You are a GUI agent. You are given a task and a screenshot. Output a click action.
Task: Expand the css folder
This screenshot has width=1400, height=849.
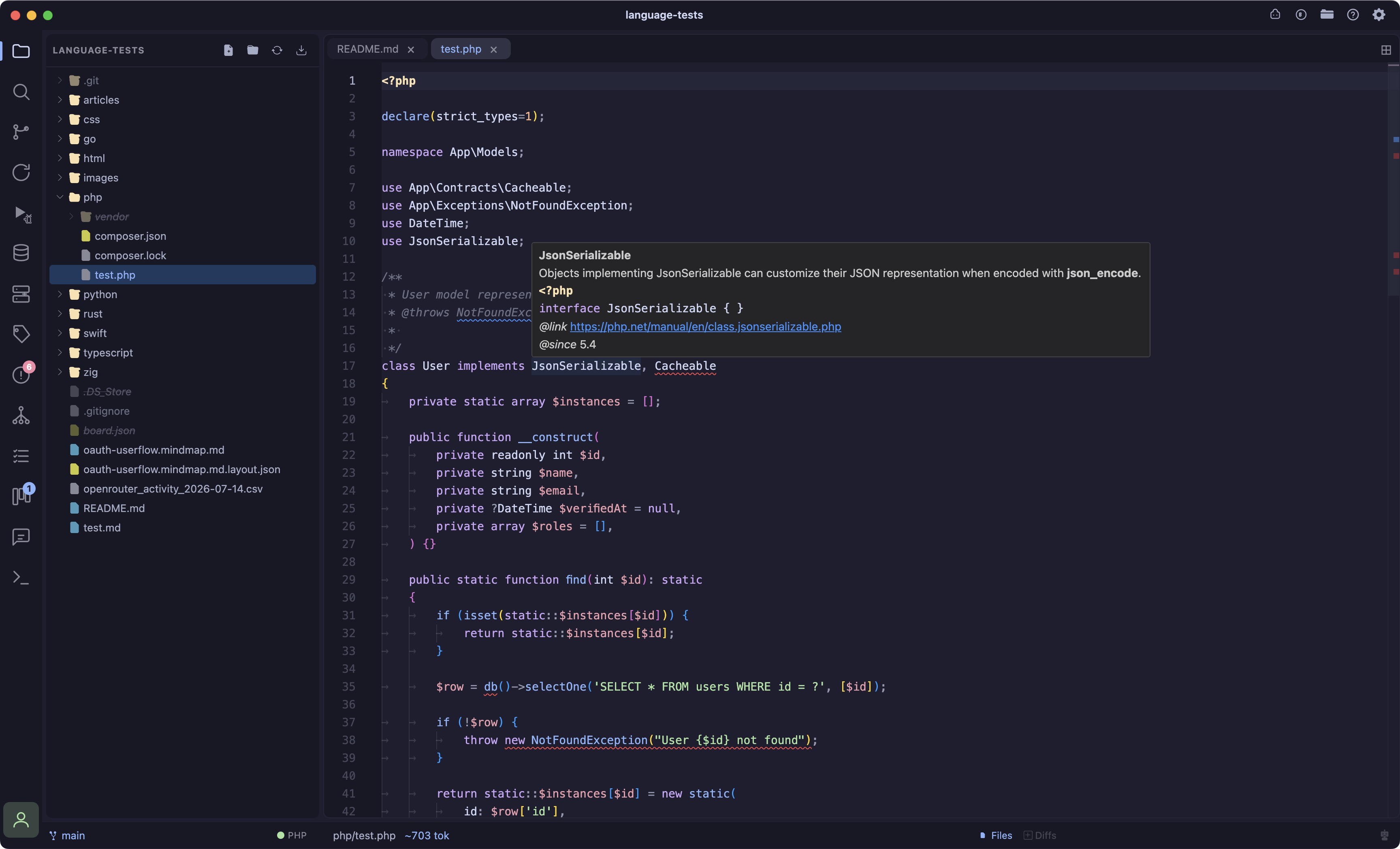pyautogui.click(x=60, y=119)
